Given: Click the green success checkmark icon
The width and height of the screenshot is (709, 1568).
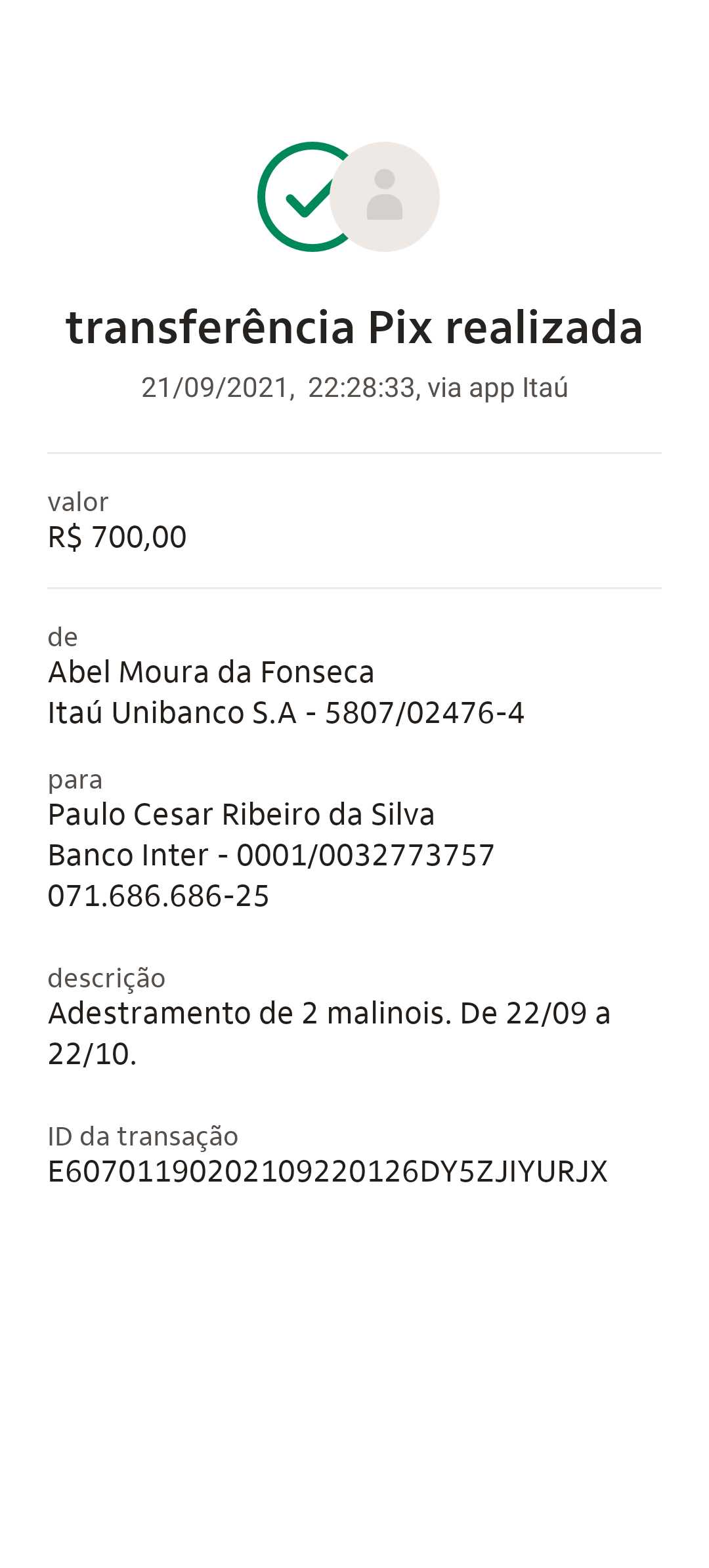Looking at the screenshot, I should 297,197.
